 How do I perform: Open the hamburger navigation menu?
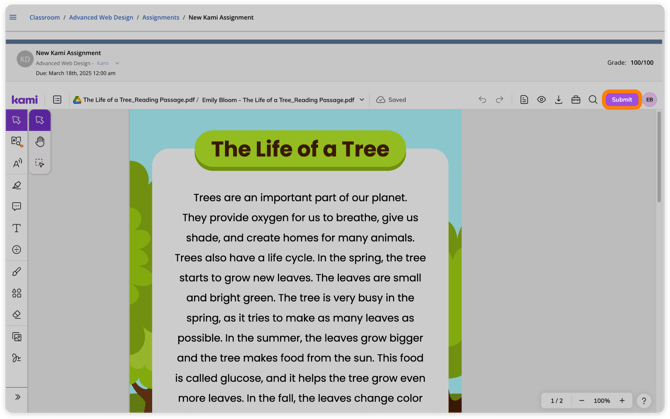pyautogui.click(x=13, y=18)
